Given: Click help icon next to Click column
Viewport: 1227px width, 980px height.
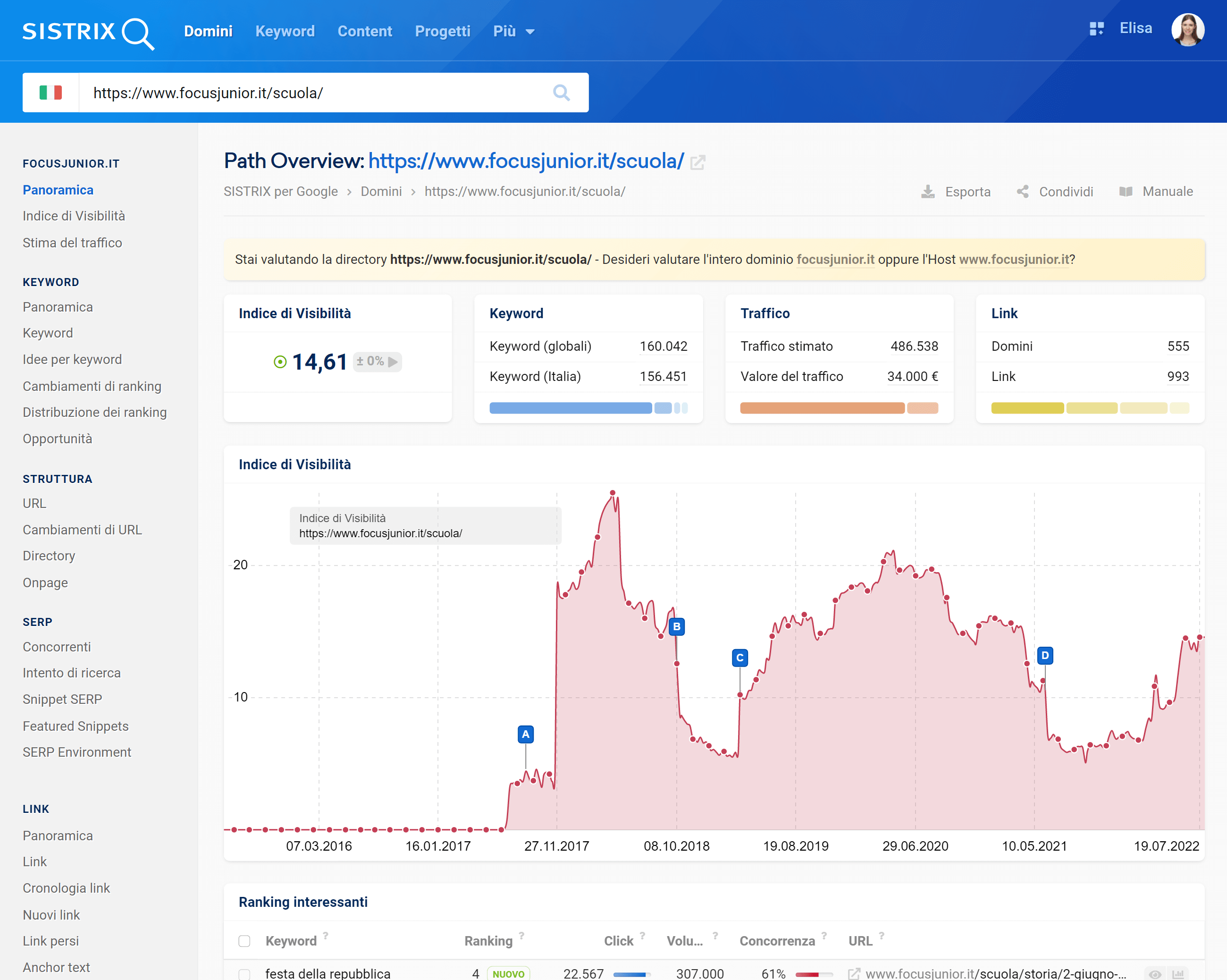Looking at the screenshot, I should point(642,935).
